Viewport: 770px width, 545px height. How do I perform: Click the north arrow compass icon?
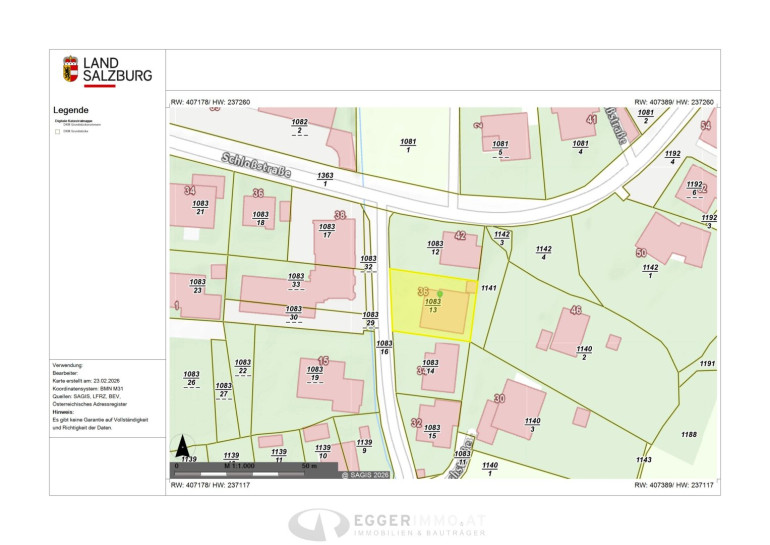coord(183,448)
